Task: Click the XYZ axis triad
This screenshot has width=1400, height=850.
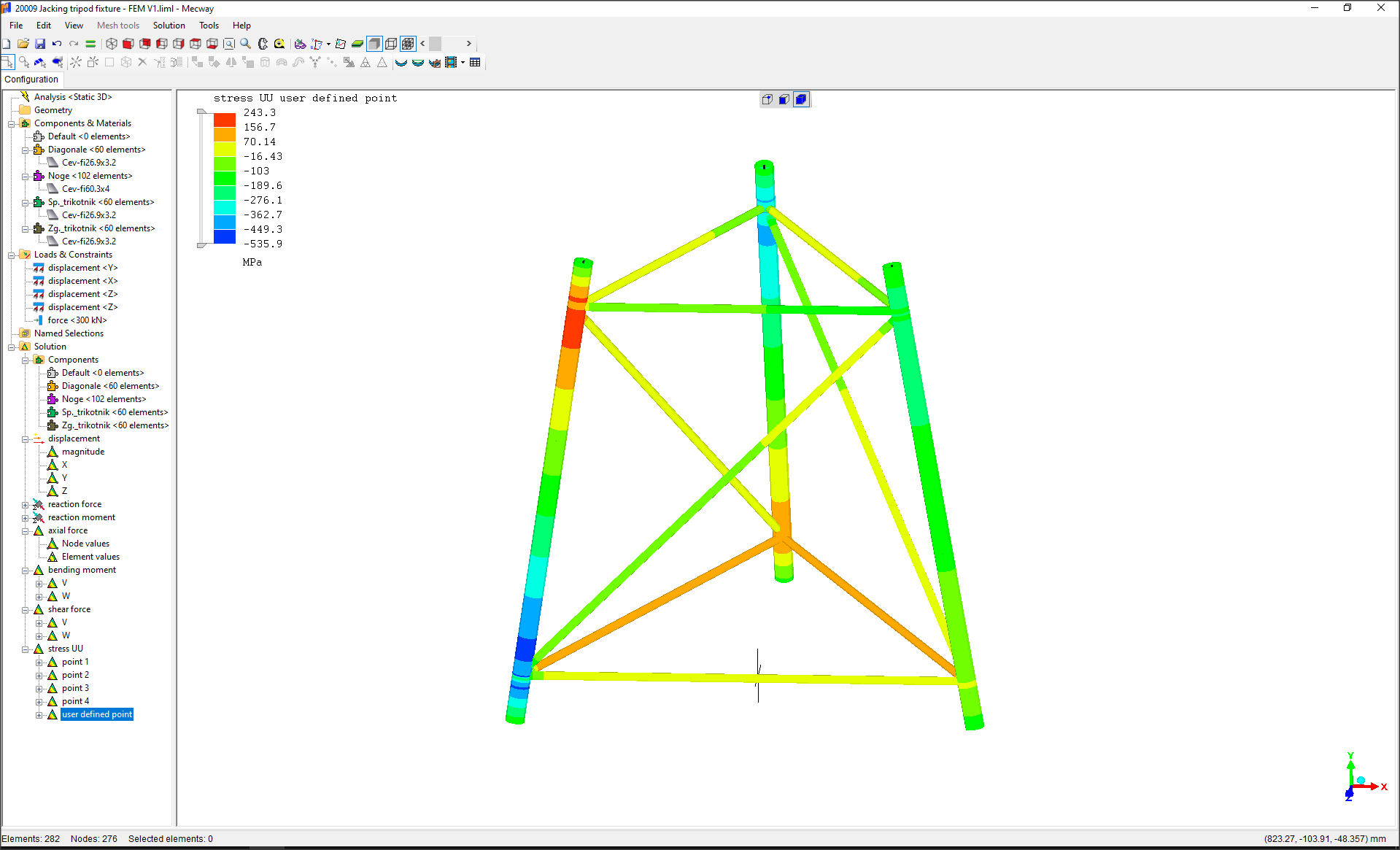Action: tap(1365, 778)
